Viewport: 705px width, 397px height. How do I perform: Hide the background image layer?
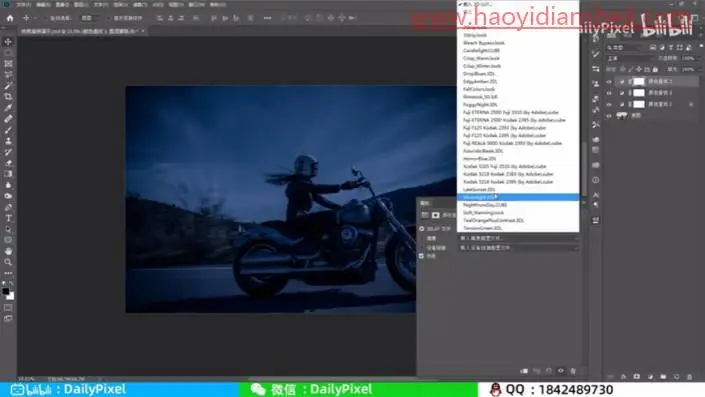point(609,116)
